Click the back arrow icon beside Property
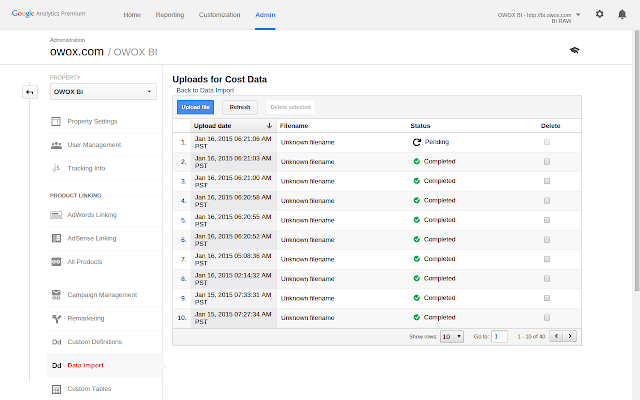 pos(30,92)
